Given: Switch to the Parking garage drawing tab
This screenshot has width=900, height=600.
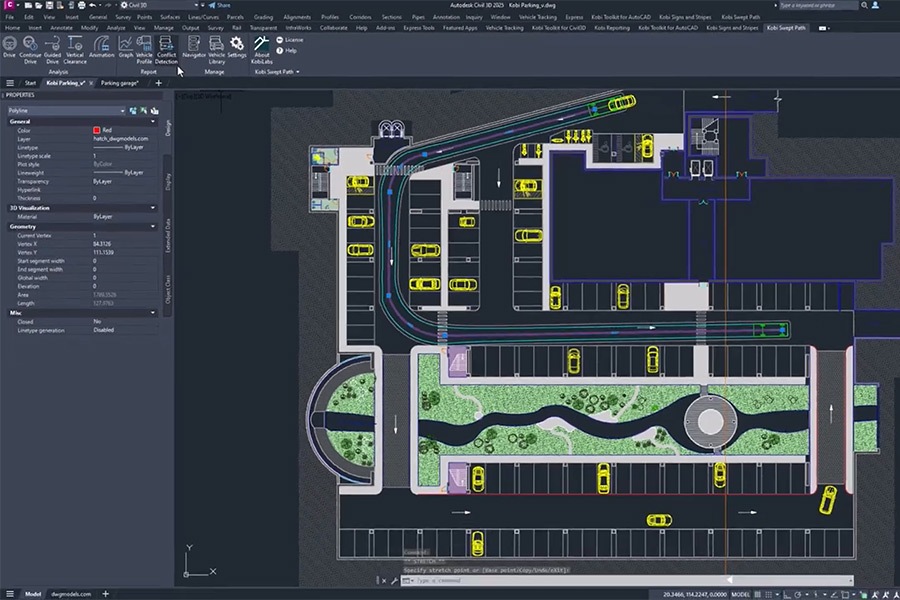Looking at the screenshot, I should [x=120, y=83].
